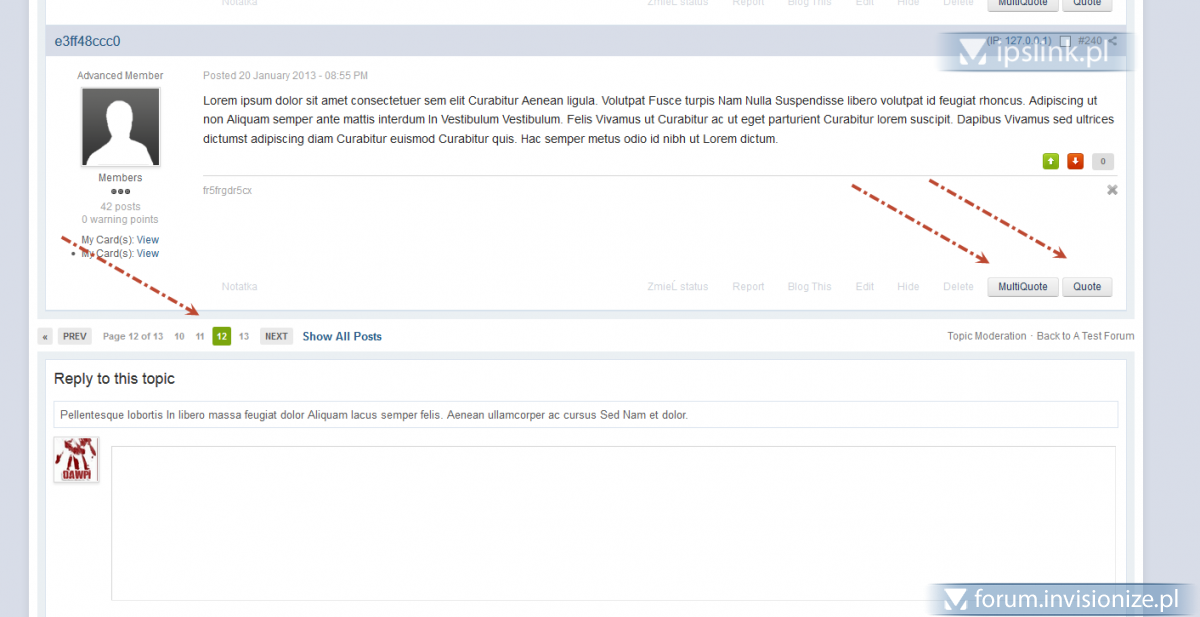This screenshot has height=617, width=1200.
Task: Tick the checkbox for post #240
Action: [1065, 42]
